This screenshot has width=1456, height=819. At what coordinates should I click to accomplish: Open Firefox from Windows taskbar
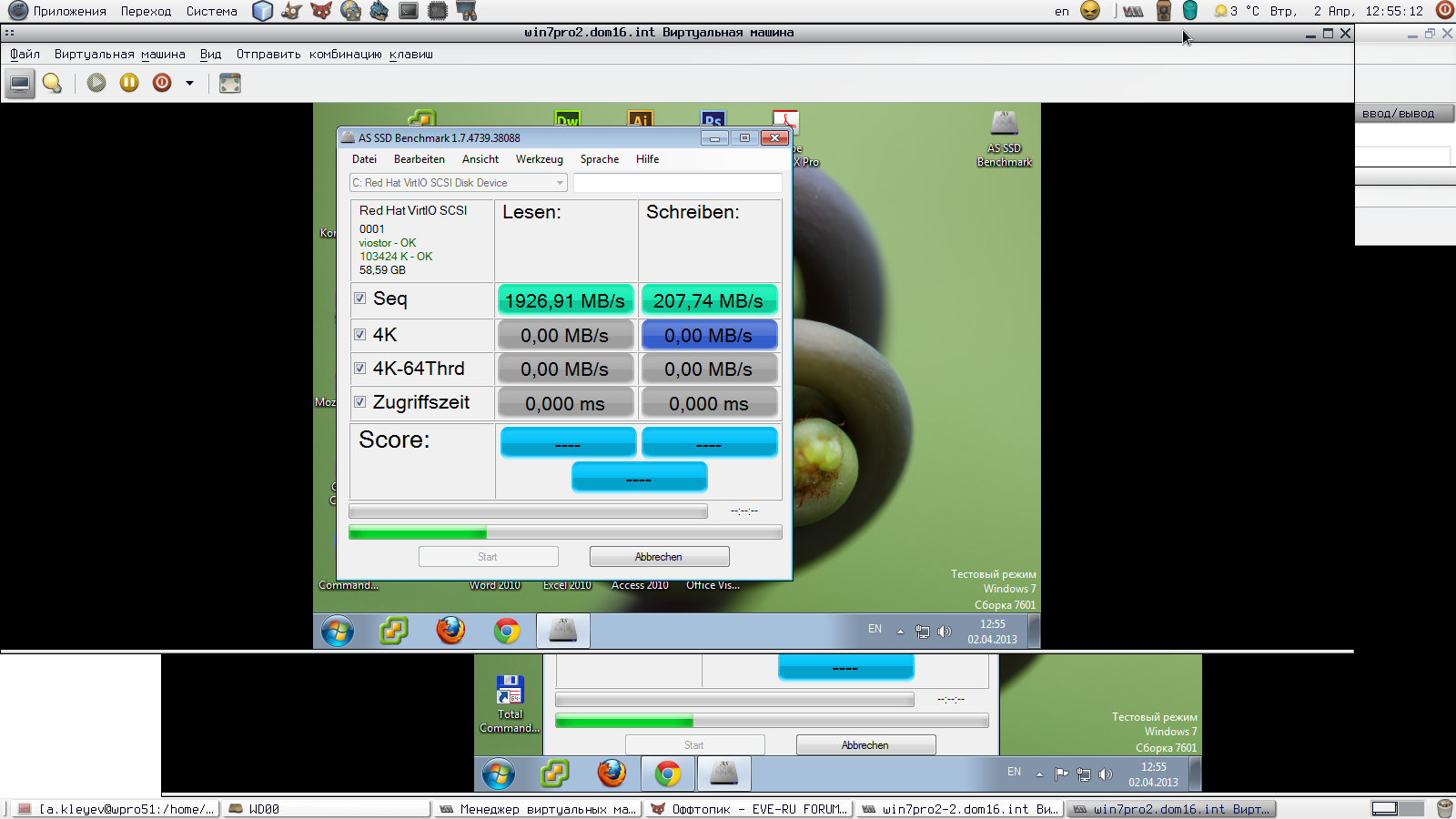pos(450,631)
